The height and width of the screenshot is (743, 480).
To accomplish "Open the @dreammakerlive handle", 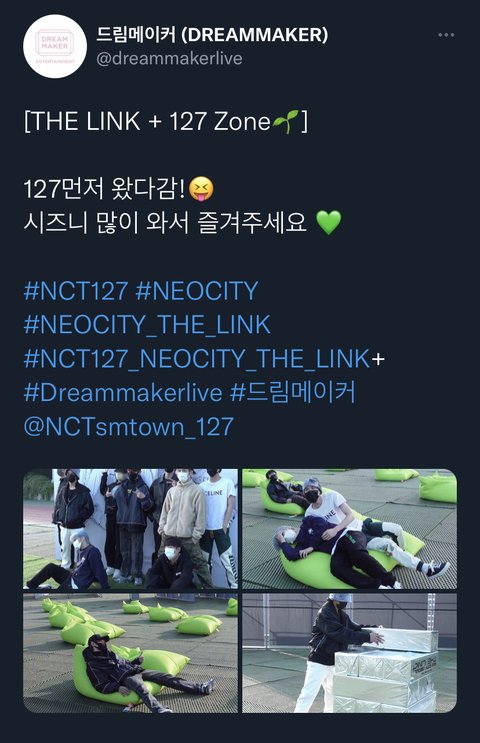I will [169, 59].
